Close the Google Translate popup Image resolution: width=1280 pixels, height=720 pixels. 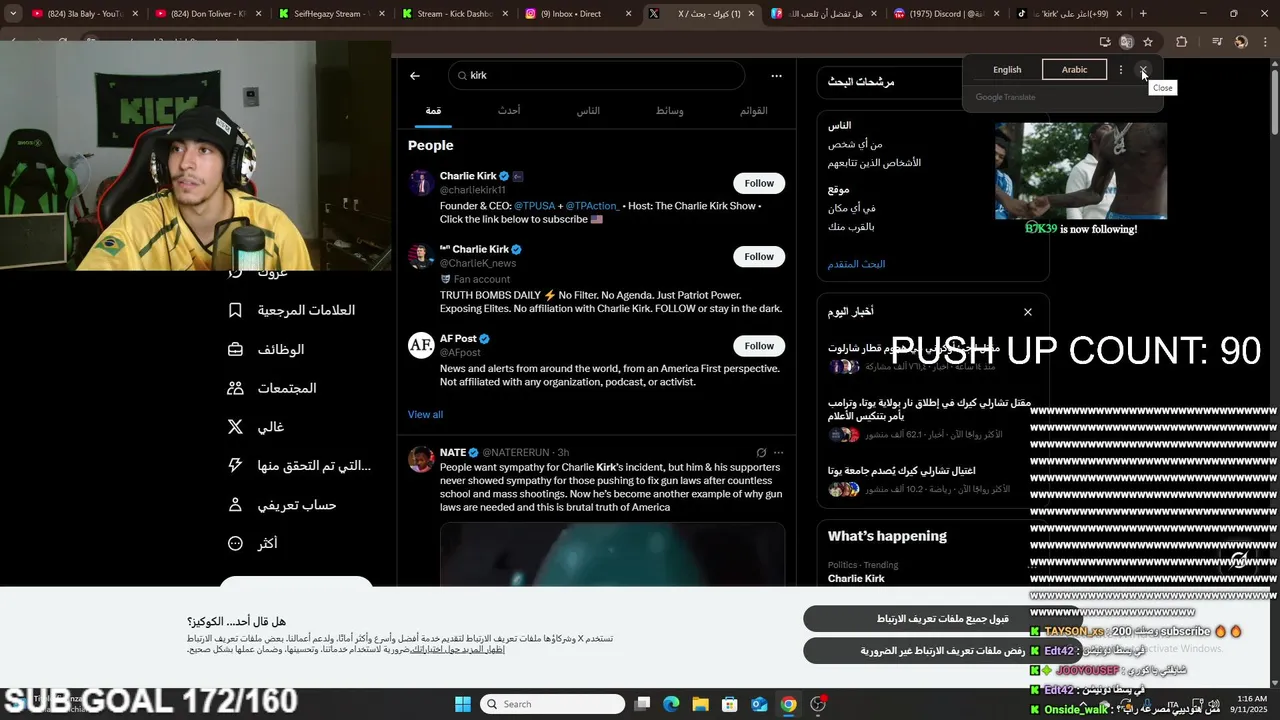[x=1144, y=70]
